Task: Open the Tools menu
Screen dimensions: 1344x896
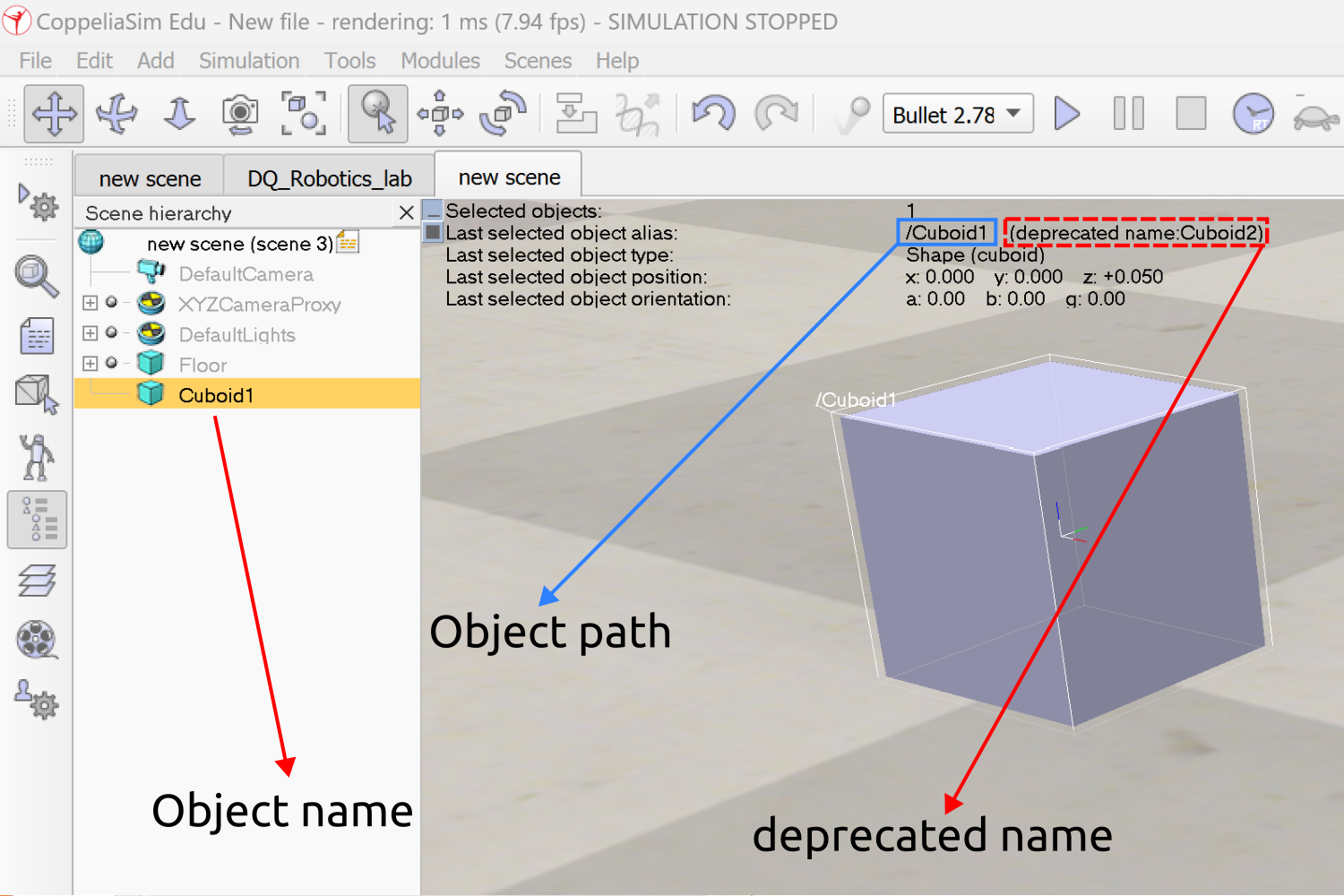Action: 349,61
